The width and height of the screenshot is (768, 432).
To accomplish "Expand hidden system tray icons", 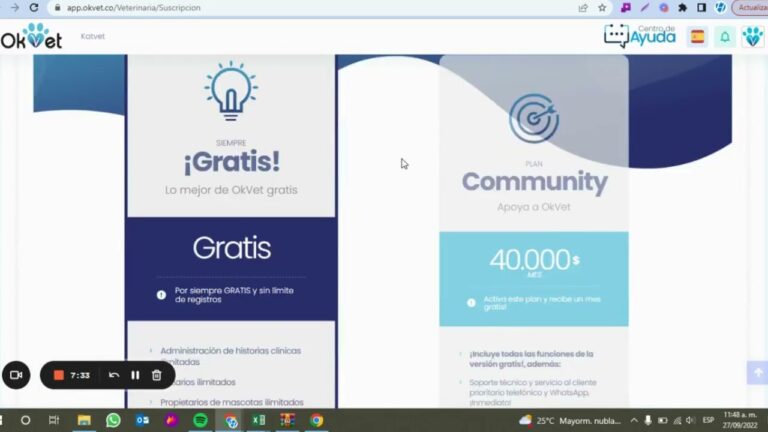I will (x=634, y=420).
